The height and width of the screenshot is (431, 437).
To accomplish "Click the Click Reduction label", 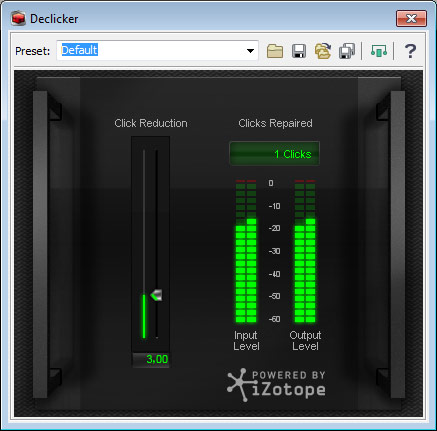I will (151, 123).
